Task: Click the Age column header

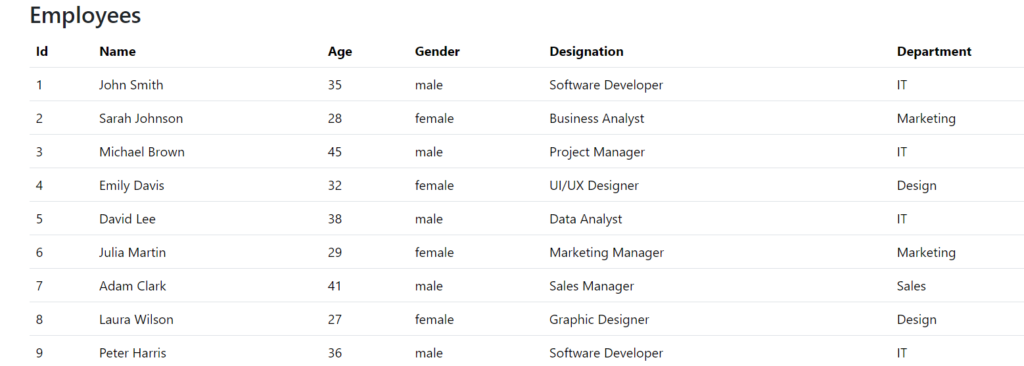Action: (x=340, y=52)
